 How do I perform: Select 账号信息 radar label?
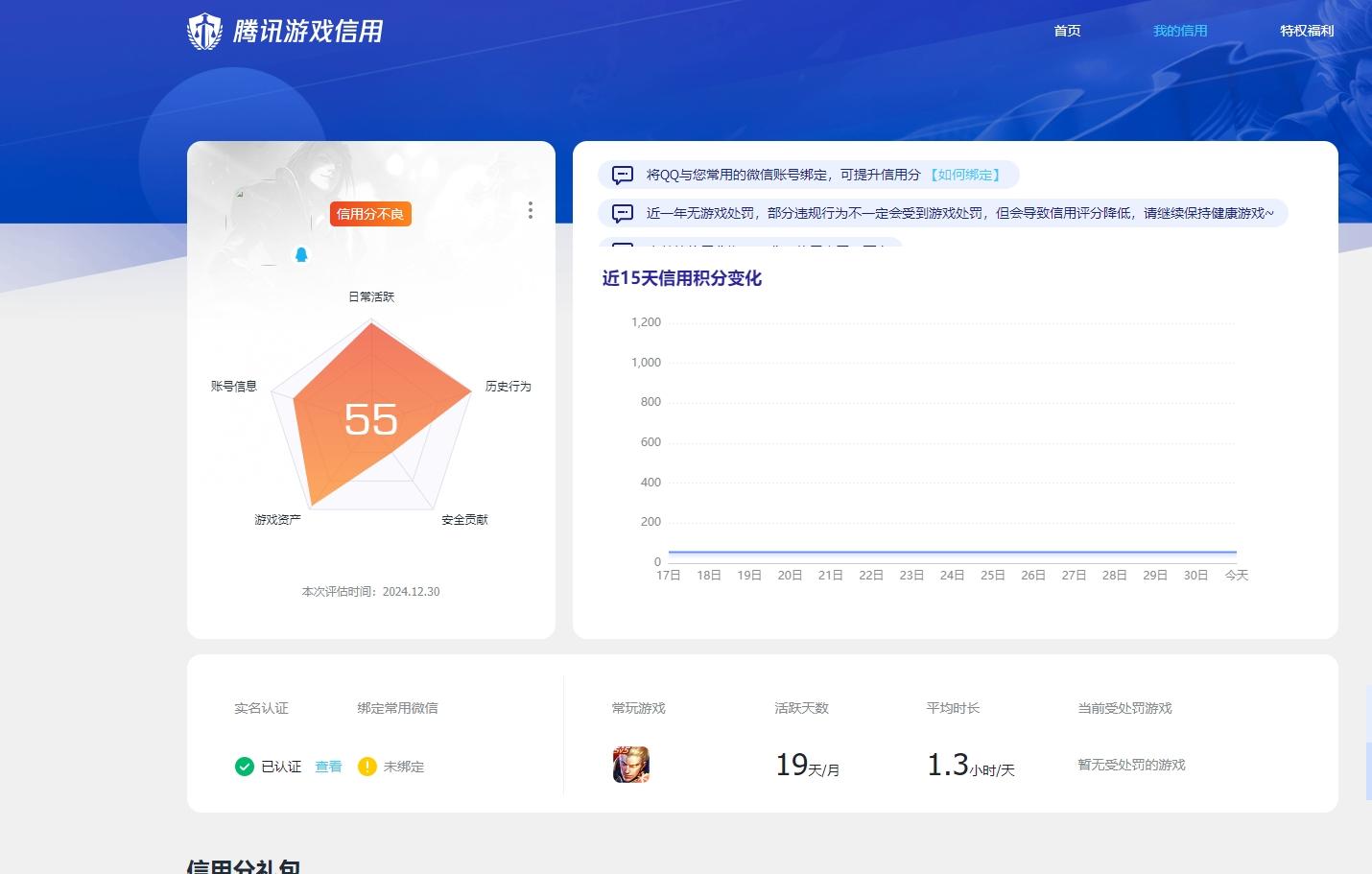pyautogui.click(x=234, y=386)
